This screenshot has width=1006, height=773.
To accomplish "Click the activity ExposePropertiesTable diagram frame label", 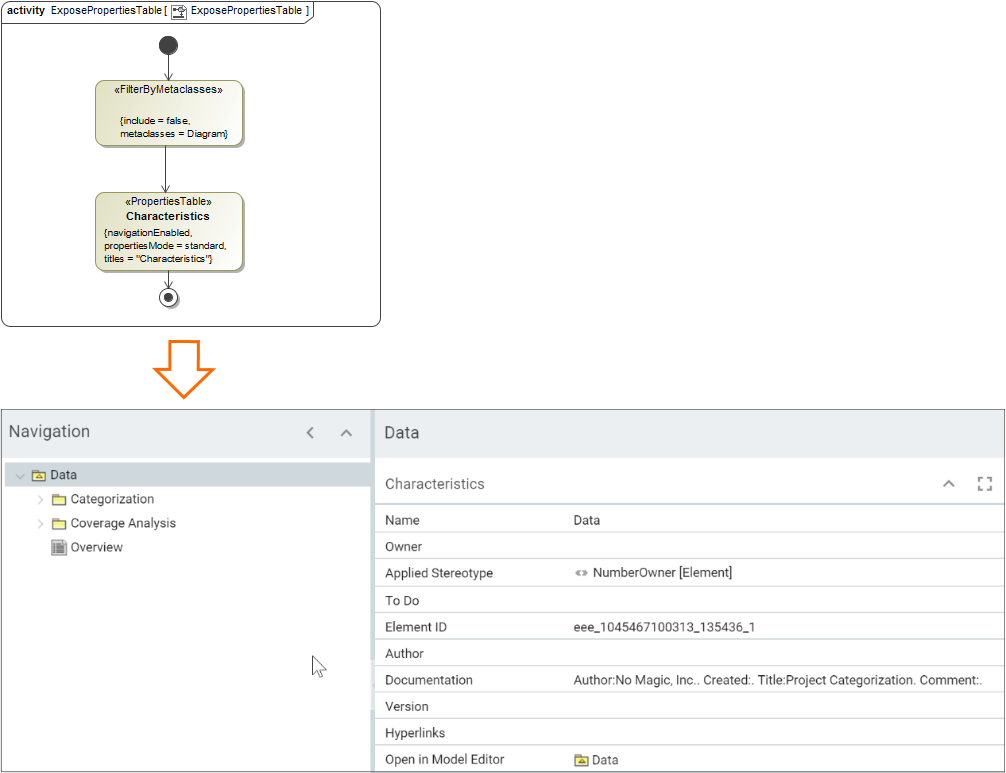I will (158, 11).
